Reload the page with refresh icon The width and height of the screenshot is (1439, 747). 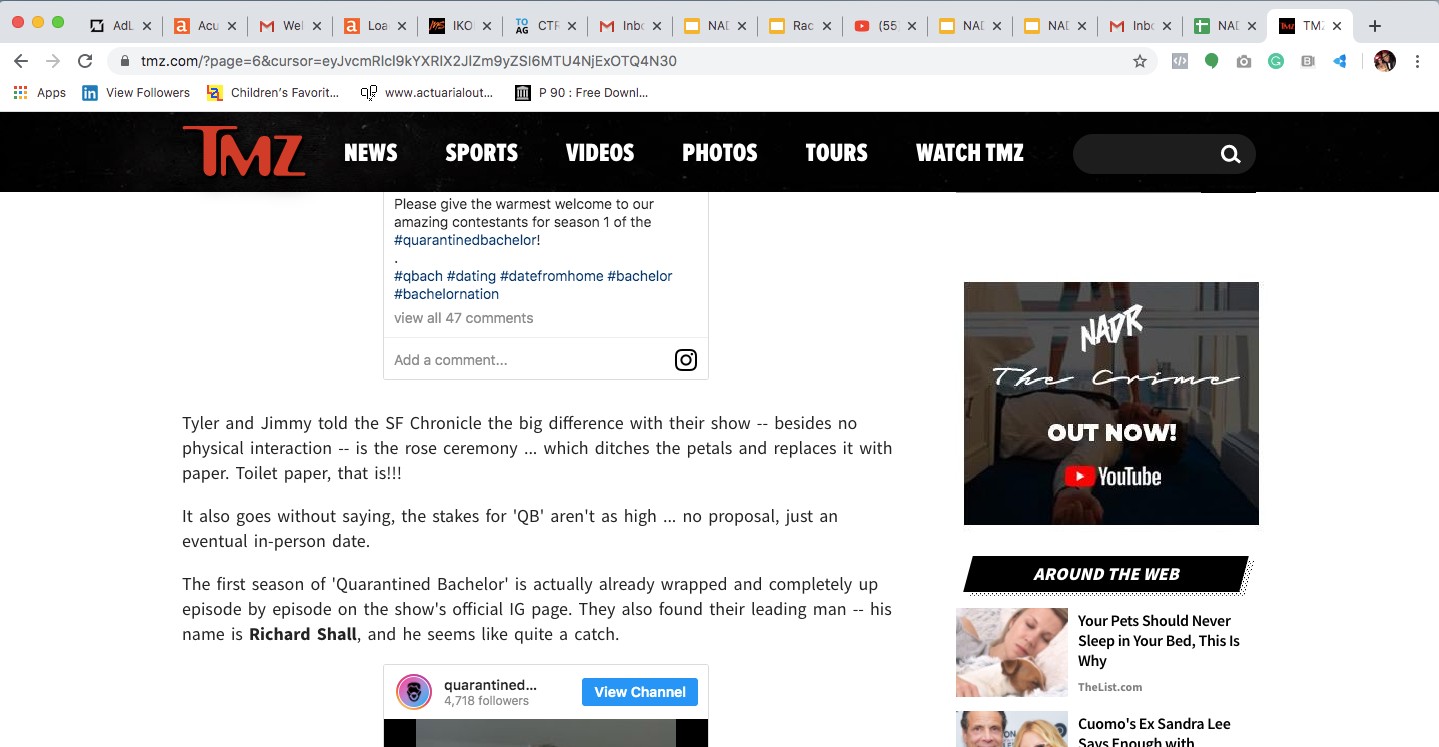85,61
